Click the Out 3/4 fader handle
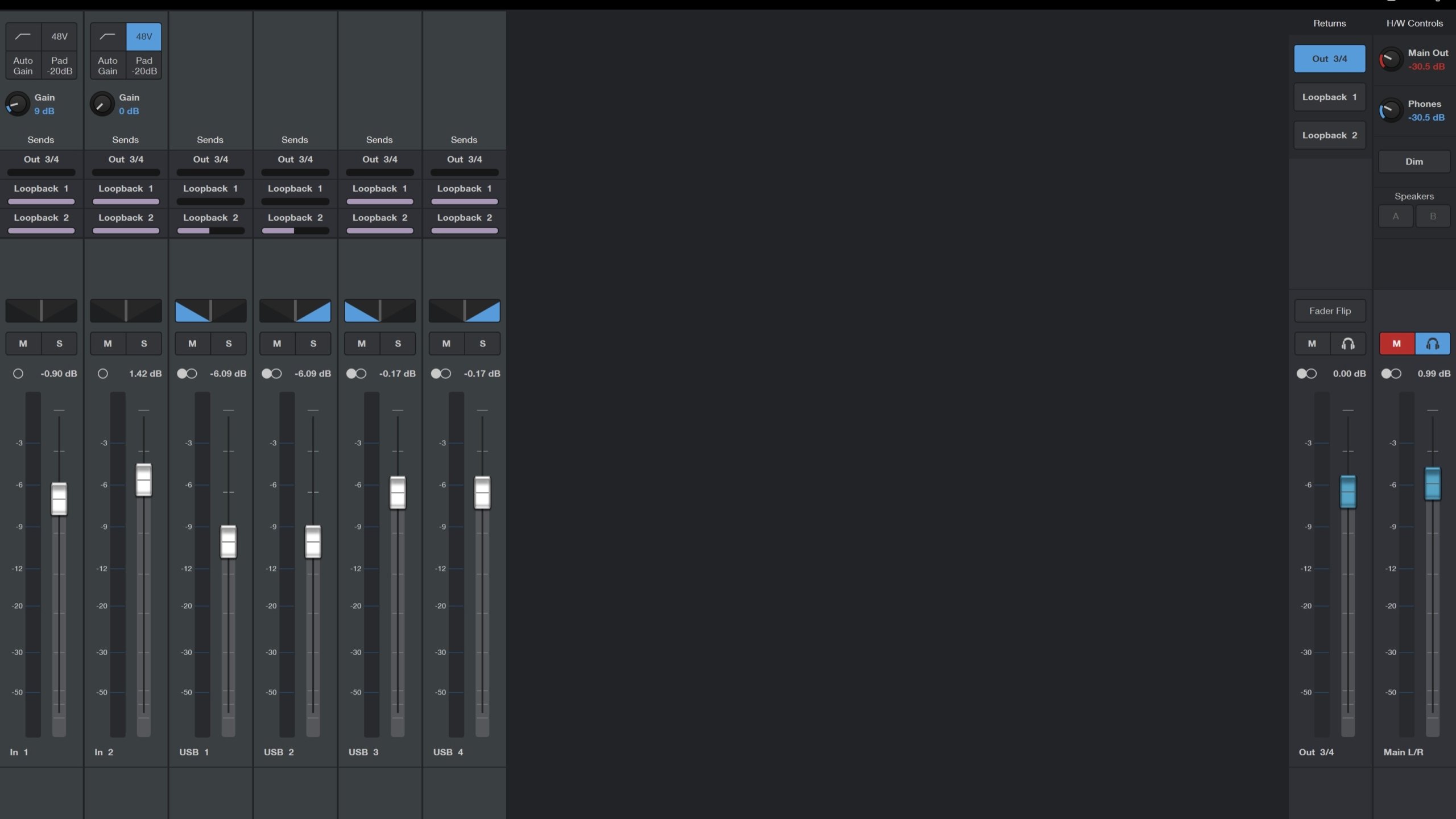The height and width of the screenshot is (819, 1456). 1348,491
